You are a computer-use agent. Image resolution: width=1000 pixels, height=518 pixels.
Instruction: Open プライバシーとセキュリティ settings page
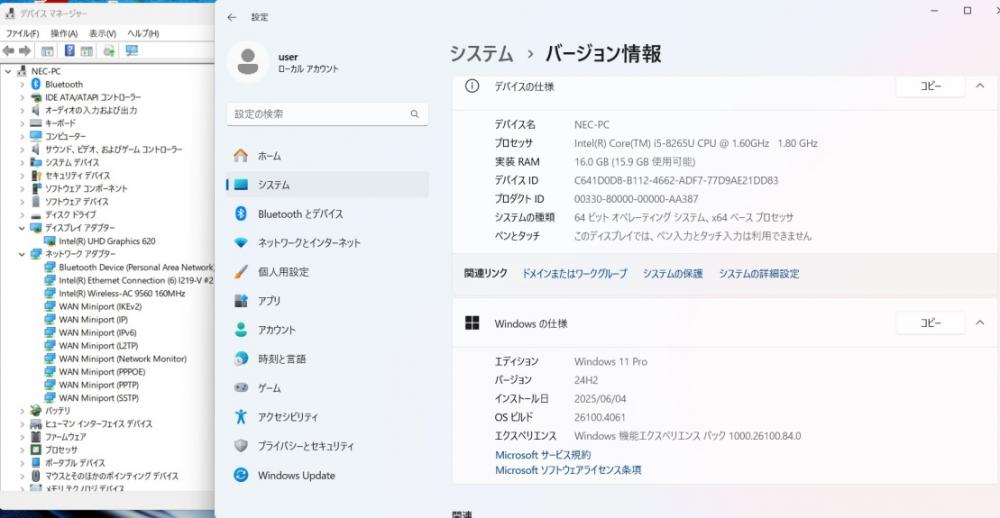tap(327, 446)
